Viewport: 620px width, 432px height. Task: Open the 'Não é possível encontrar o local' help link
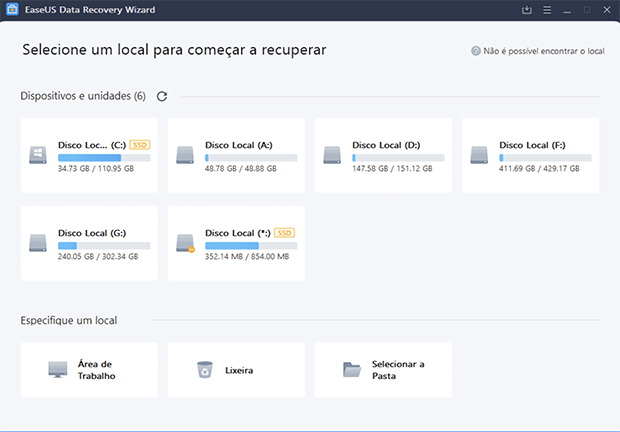point(541,50)
